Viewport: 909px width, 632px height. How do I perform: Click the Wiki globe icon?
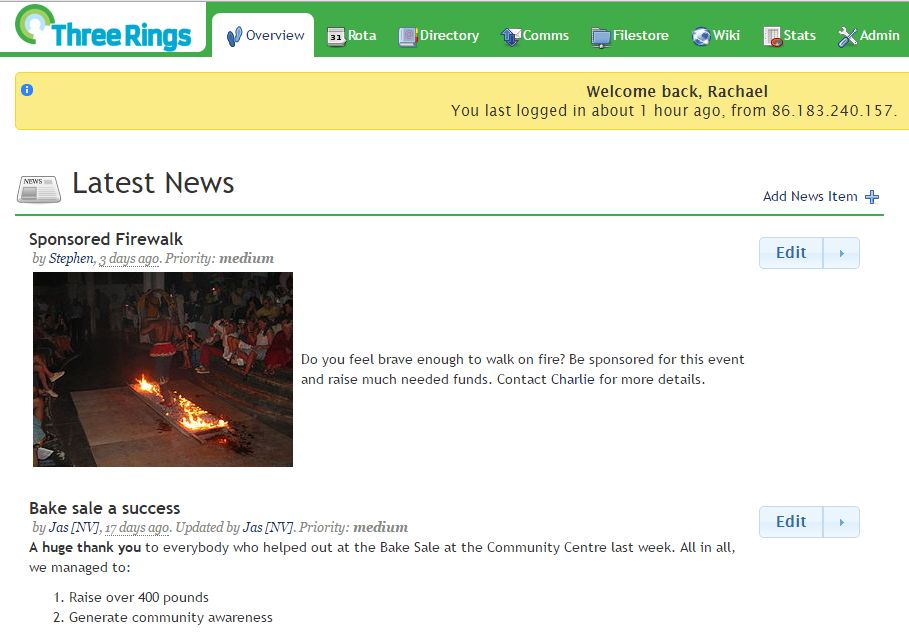(x=701, y=37)
